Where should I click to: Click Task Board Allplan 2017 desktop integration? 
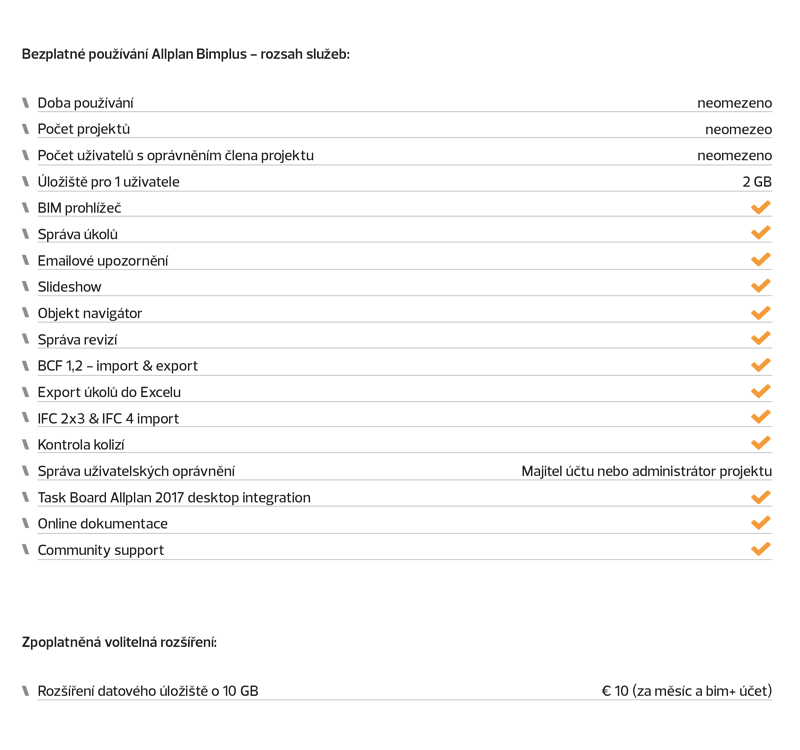coord(174,497)
